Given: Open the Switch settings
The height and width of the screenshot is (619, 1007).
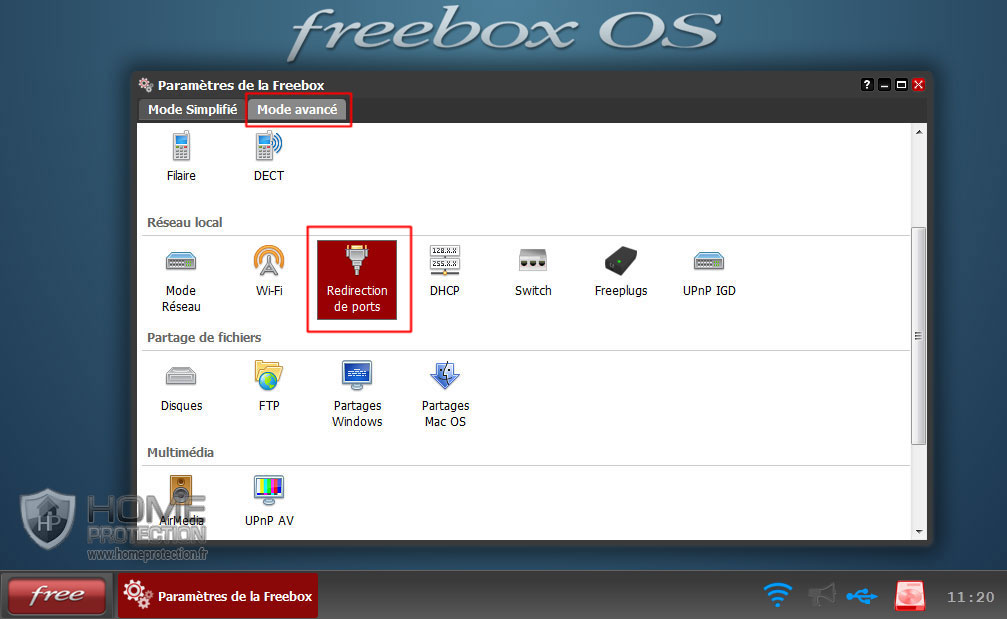Looking at the screenshot, I should [x=533, y=272].
